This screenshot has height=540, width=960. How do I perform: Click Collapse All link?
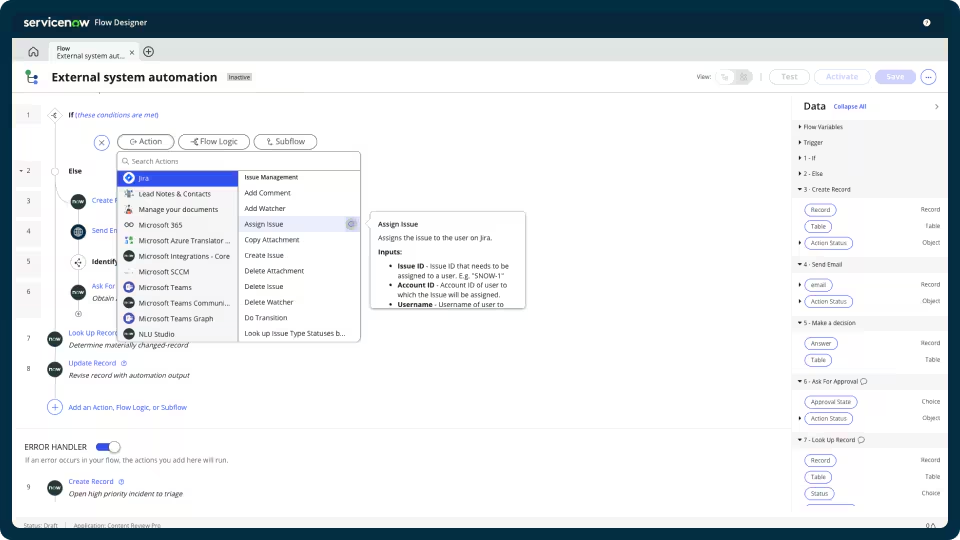pyautogui.click(x=850, y=107)
